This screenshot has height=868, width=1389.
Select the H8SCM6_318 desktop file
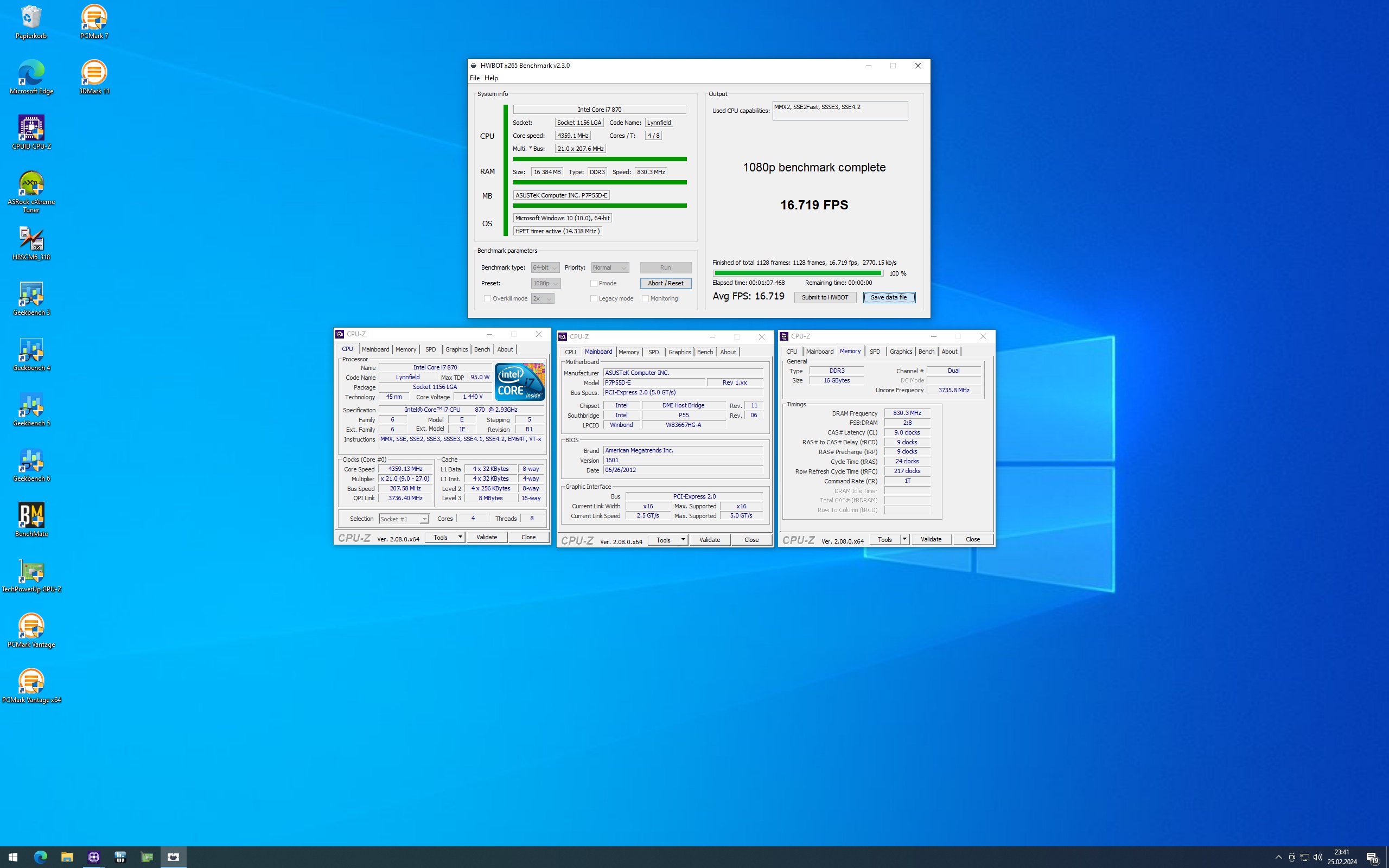pos(31,244)
